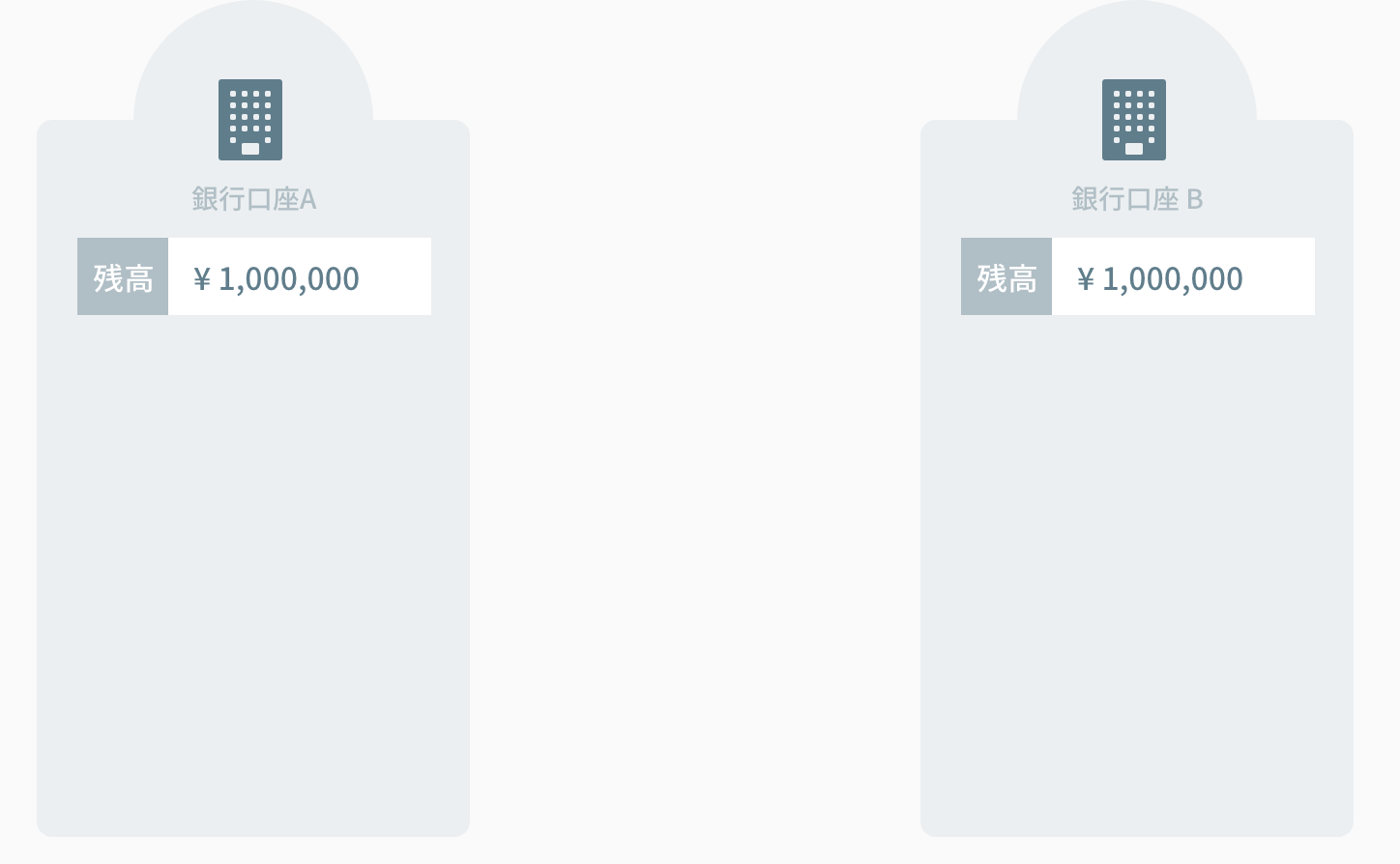This screenshot has height=864, width=1400.
Task: Select the 銀行口座 B account title
Action: (x=1137, y=199)
